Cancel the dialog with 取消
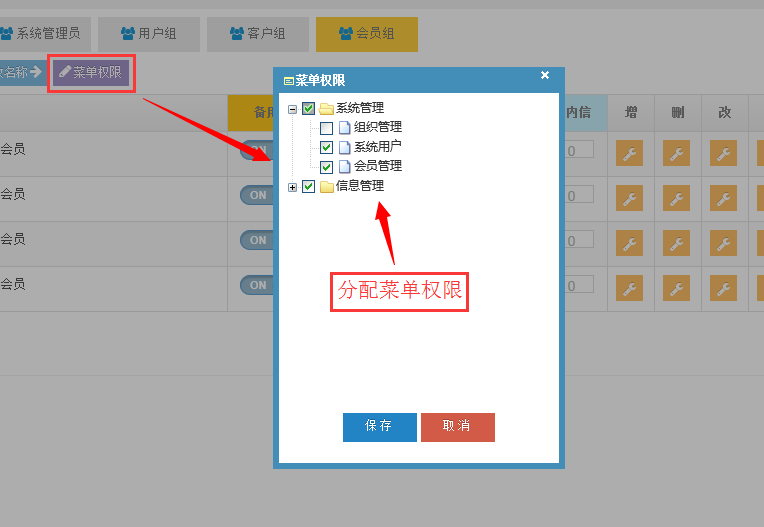Screen dimensions: 764x527 coord(458,427)
